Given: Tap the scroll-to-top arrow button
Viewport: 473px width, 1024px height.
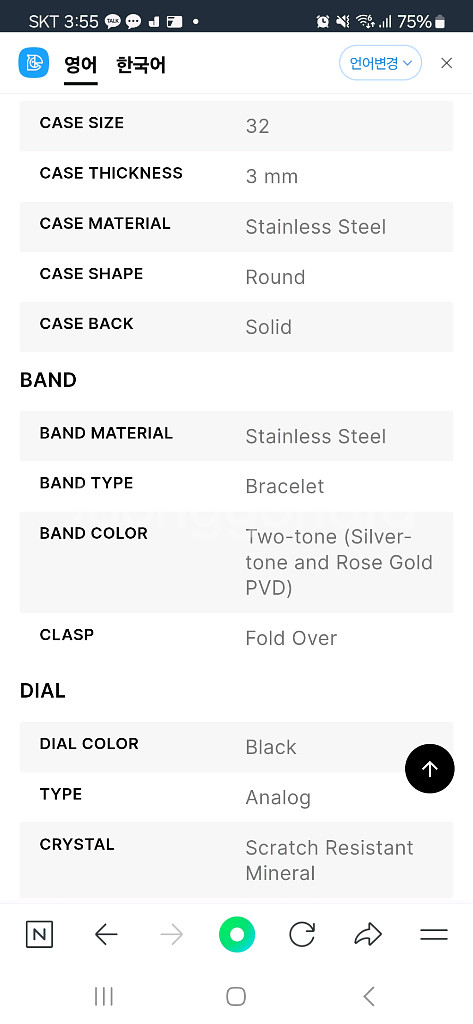Looking at the screenshot, I should [429, 769].
